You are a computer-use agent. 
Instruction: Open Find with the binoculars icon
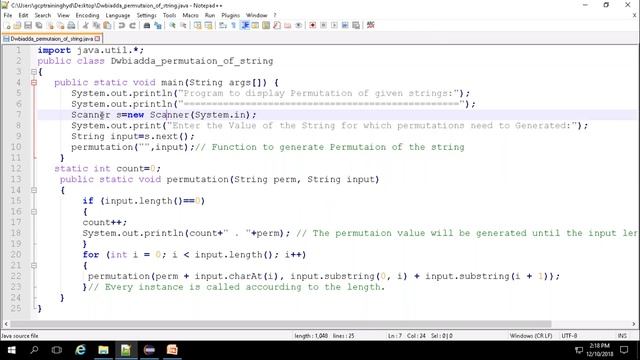coord(147,25)
